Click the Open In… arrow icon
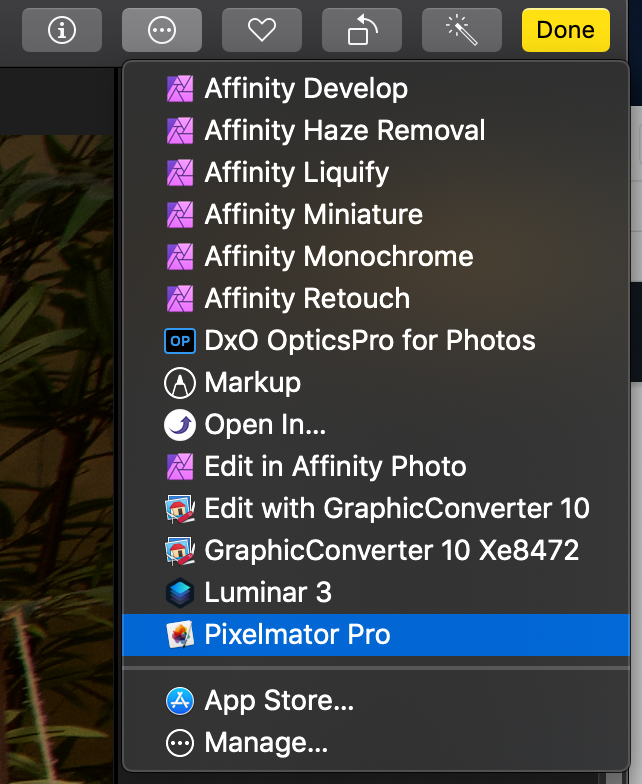Image resolution: width=642 pixels, height=784 pixels. tap(179, 425)
